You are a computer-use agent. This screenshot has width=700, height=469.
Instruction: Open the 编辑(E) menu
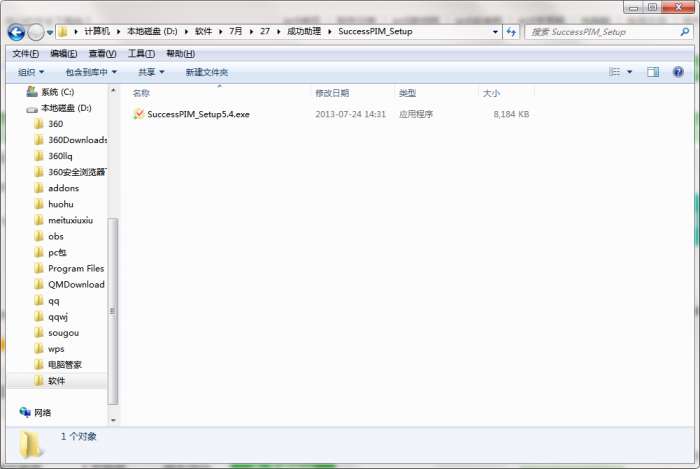[64, 54]
